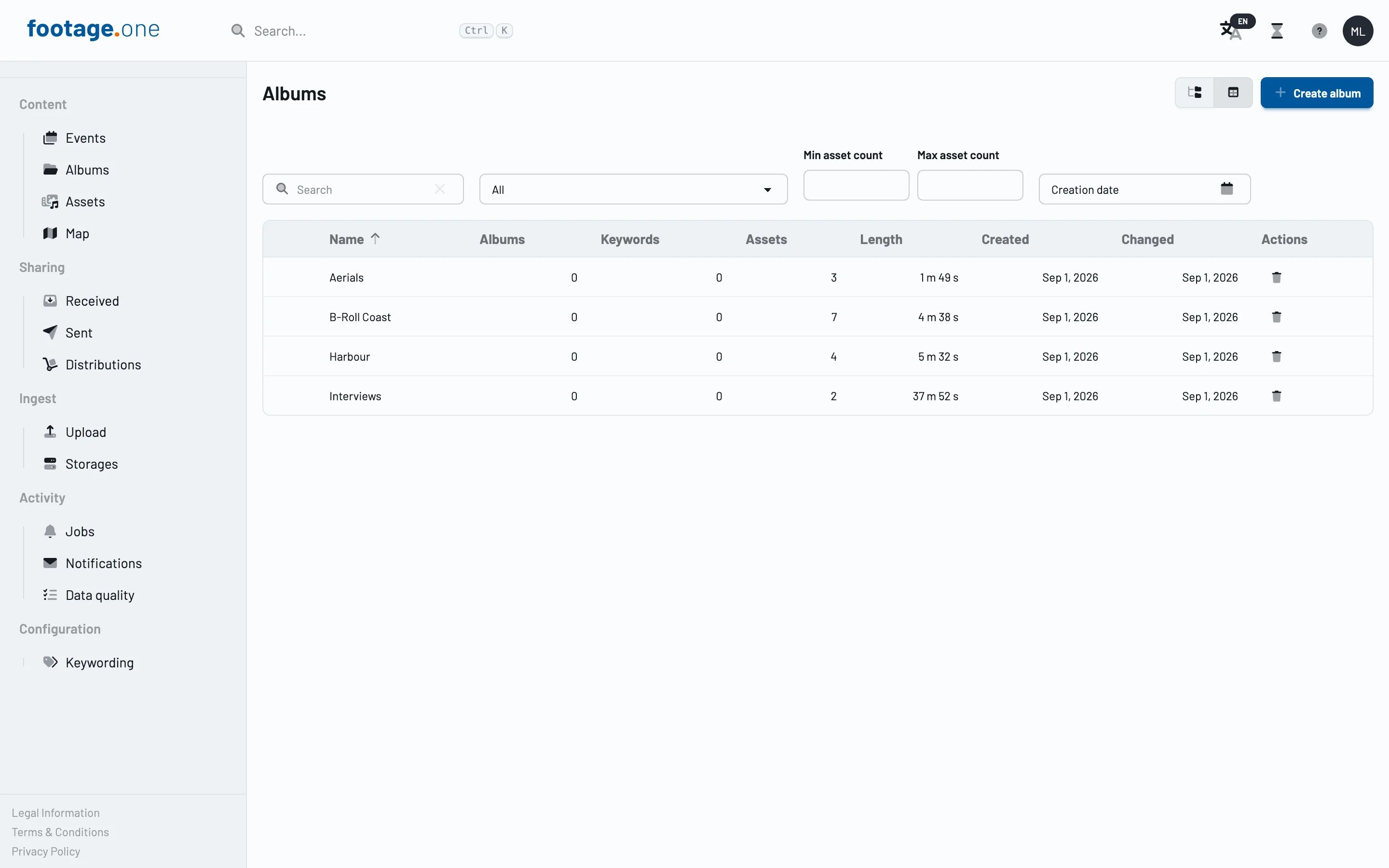Click the album Search input
The image size is (1389, 868).
[363, 189]
